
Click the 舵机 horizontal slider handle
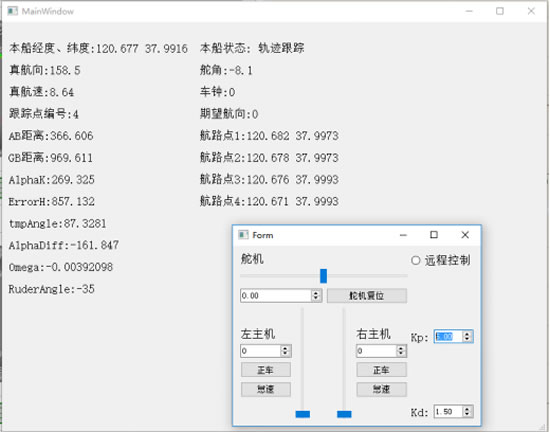coord(323,276)
